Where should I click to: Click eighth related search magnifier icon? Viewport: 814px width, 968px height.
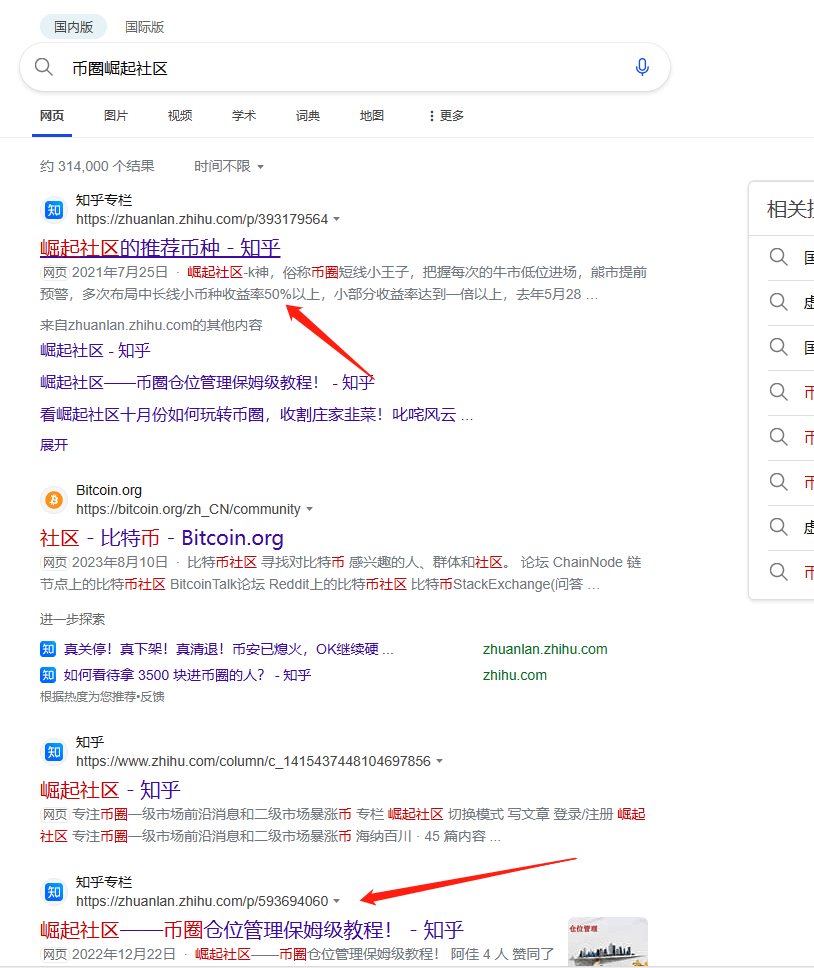(x=778, y=572)
